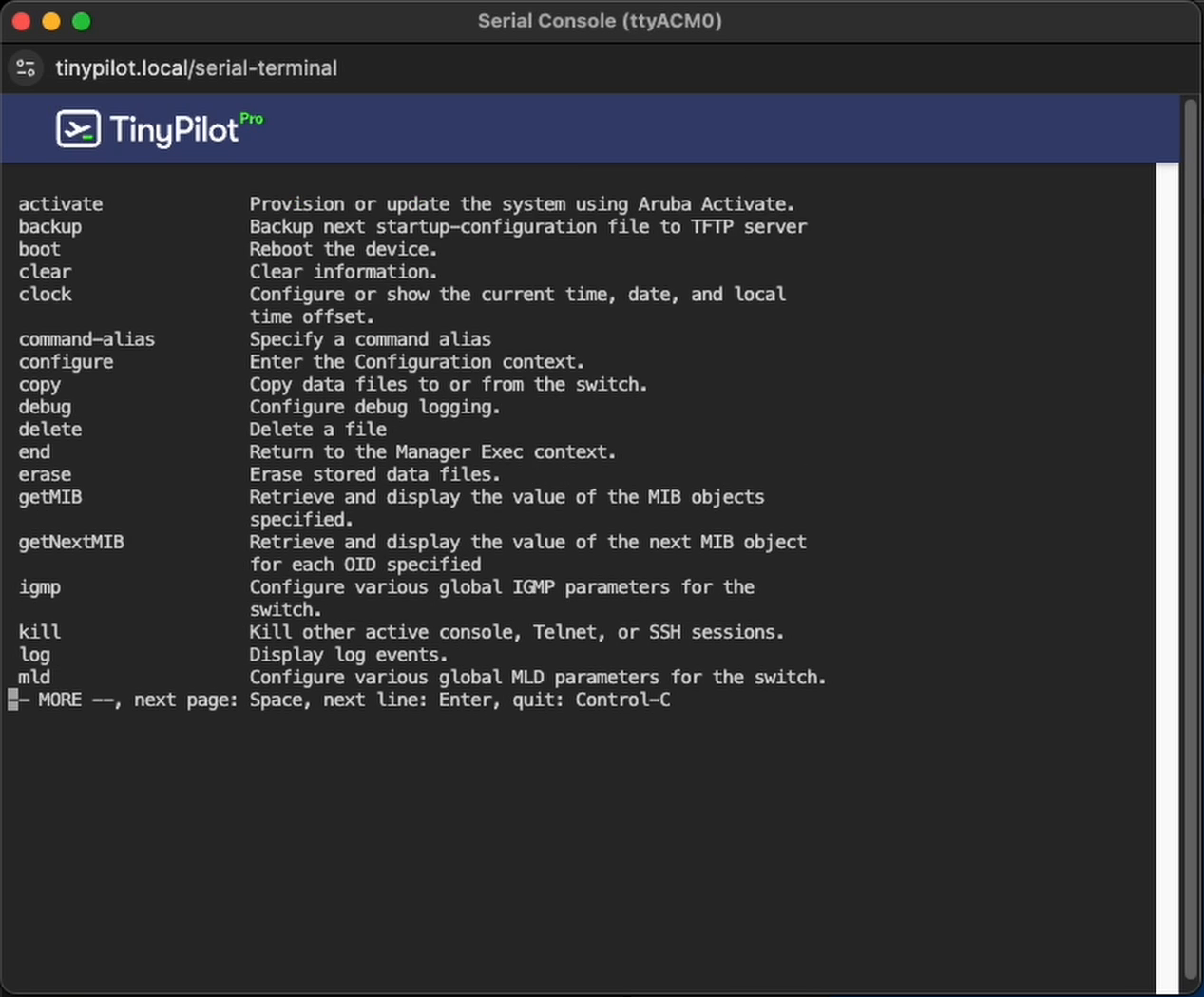
Task: Click the address bar showing tinypilot.local/serial-terminal
Action: click(x=197, y=67)
